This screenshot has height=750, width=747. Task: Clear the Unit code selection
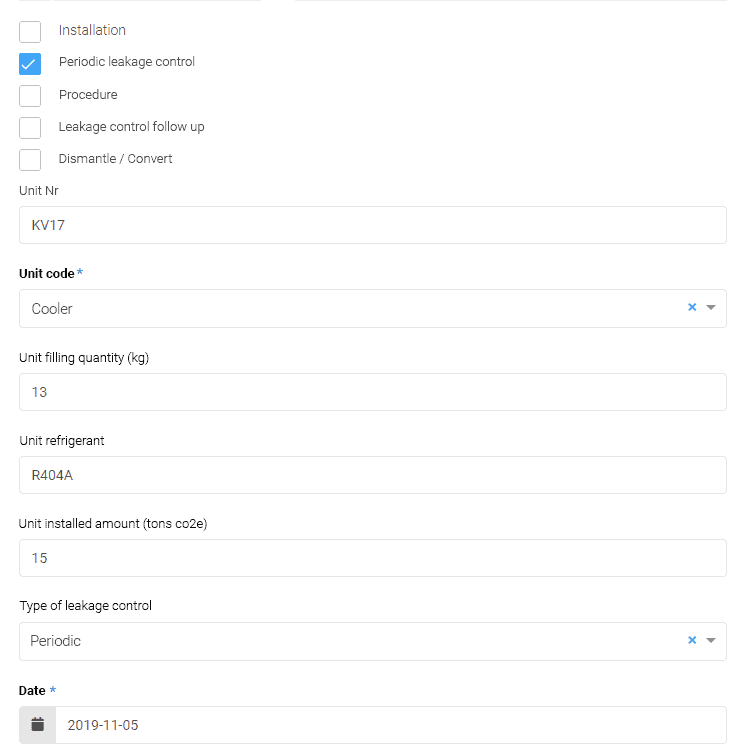[x=692, y=308]
